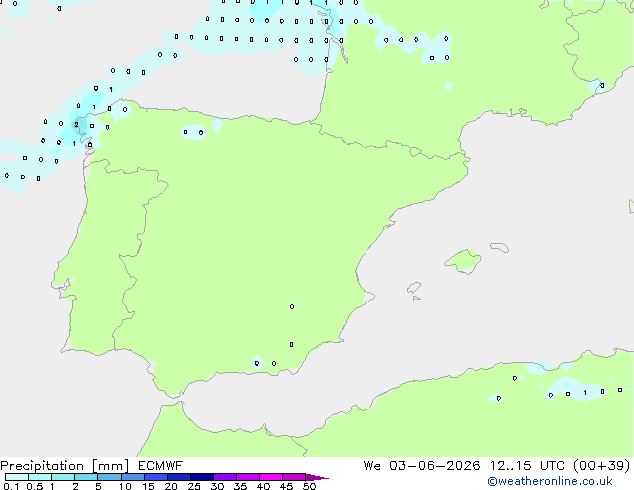Click the '2' precipitation value on the map
634x490 pixels.
click(x=76, y=125)
